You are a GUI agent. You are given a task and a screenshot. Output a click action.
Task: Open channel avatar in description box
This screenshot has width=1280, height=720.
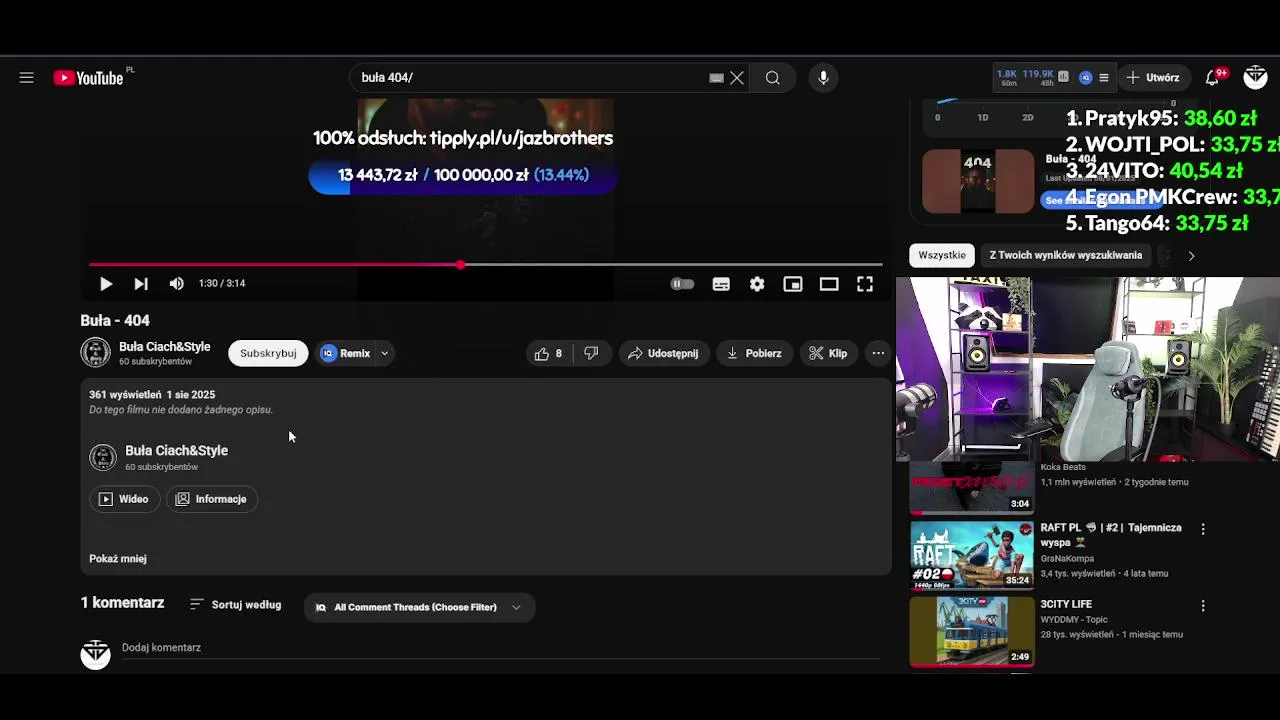[103, 458]
